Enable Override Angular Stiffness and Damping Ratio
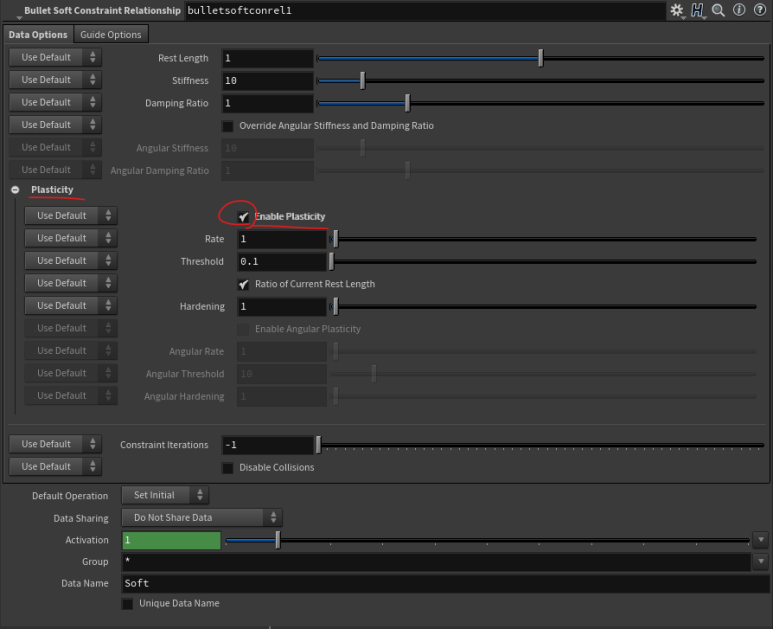This screenshot has height=629, width=773. [227, 126]
